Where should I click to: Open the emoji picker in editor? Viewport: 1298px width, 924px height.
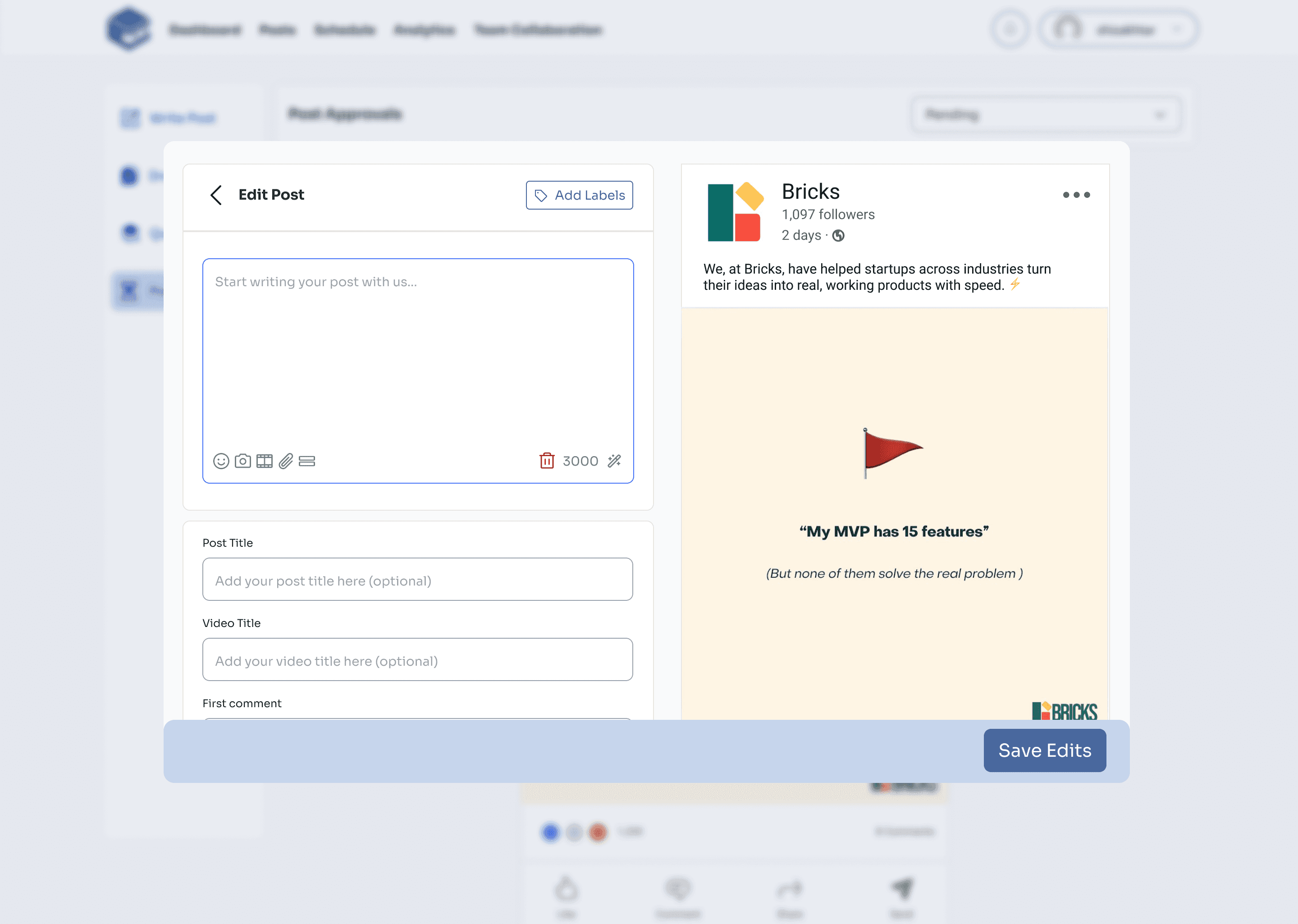point(221,461)
